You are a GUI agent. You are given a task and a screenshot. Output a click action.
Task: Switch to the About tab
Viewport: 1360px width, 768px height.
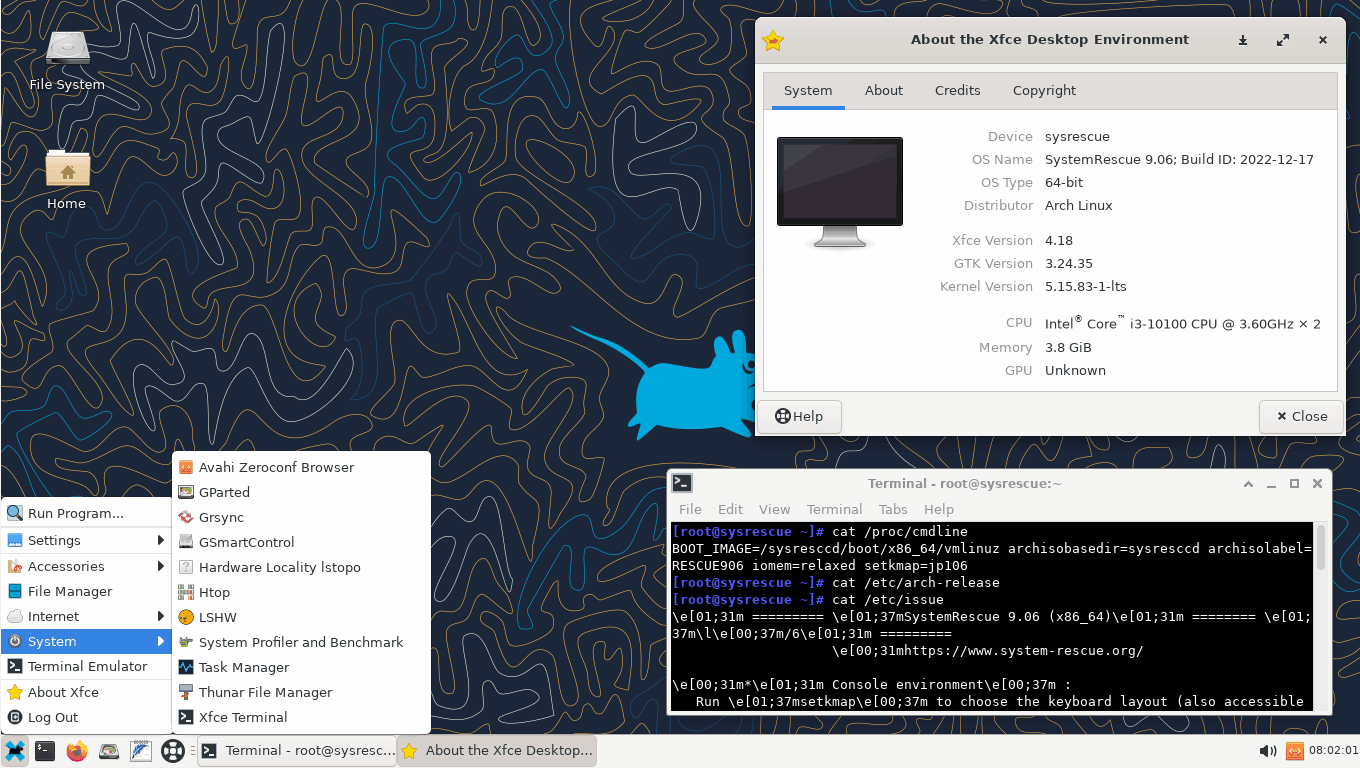884,90
